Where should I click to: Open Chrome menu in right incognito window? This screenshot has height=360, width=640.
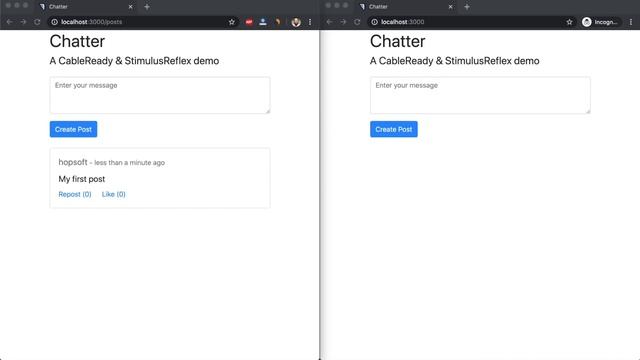(631, 22)
